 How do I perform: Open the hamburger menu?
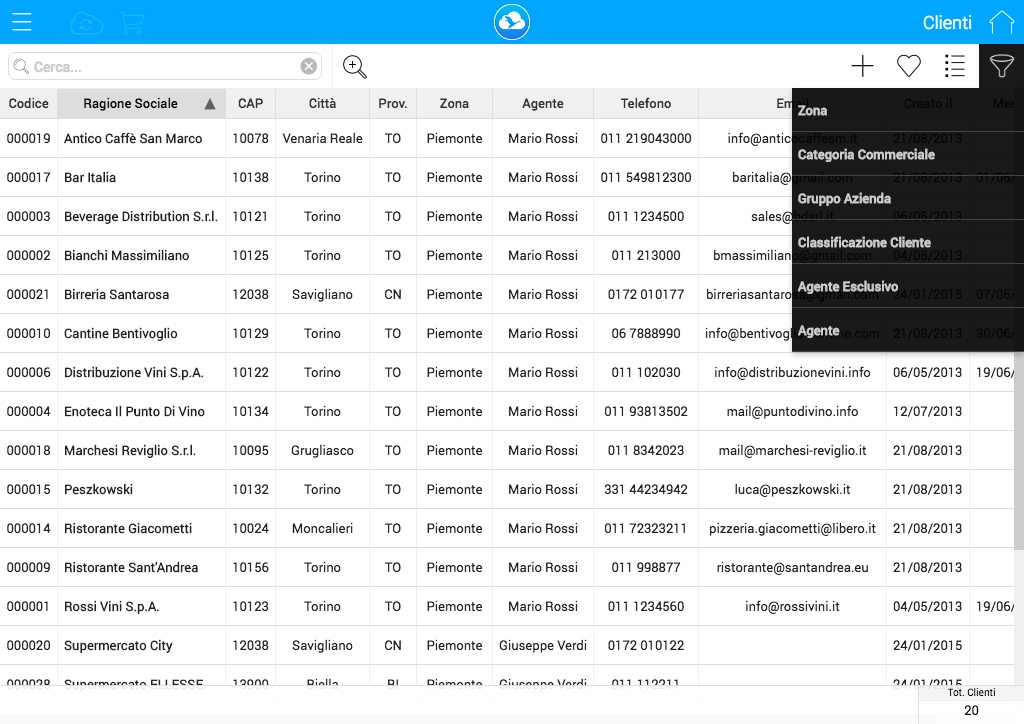[x=22, y=22]
